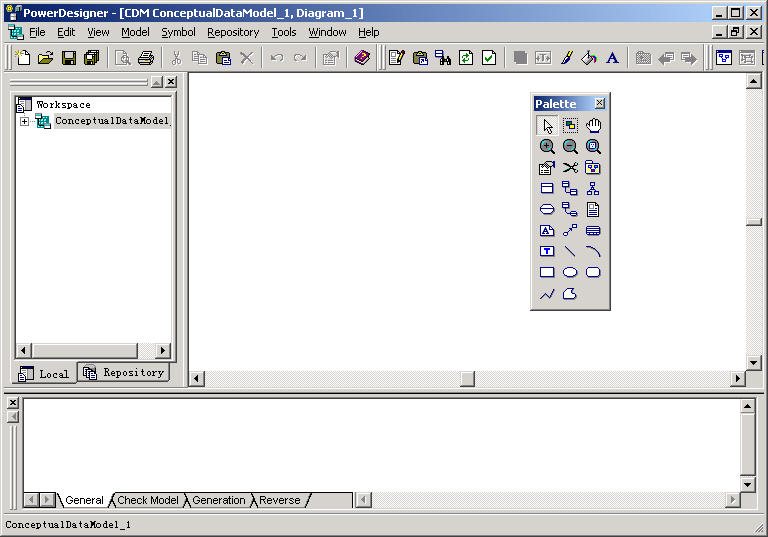Image resolution: width=768 pixels, height=537 pixels.
Task: Click the diagram horizontal scrollbar thumb
Action: 468,379
